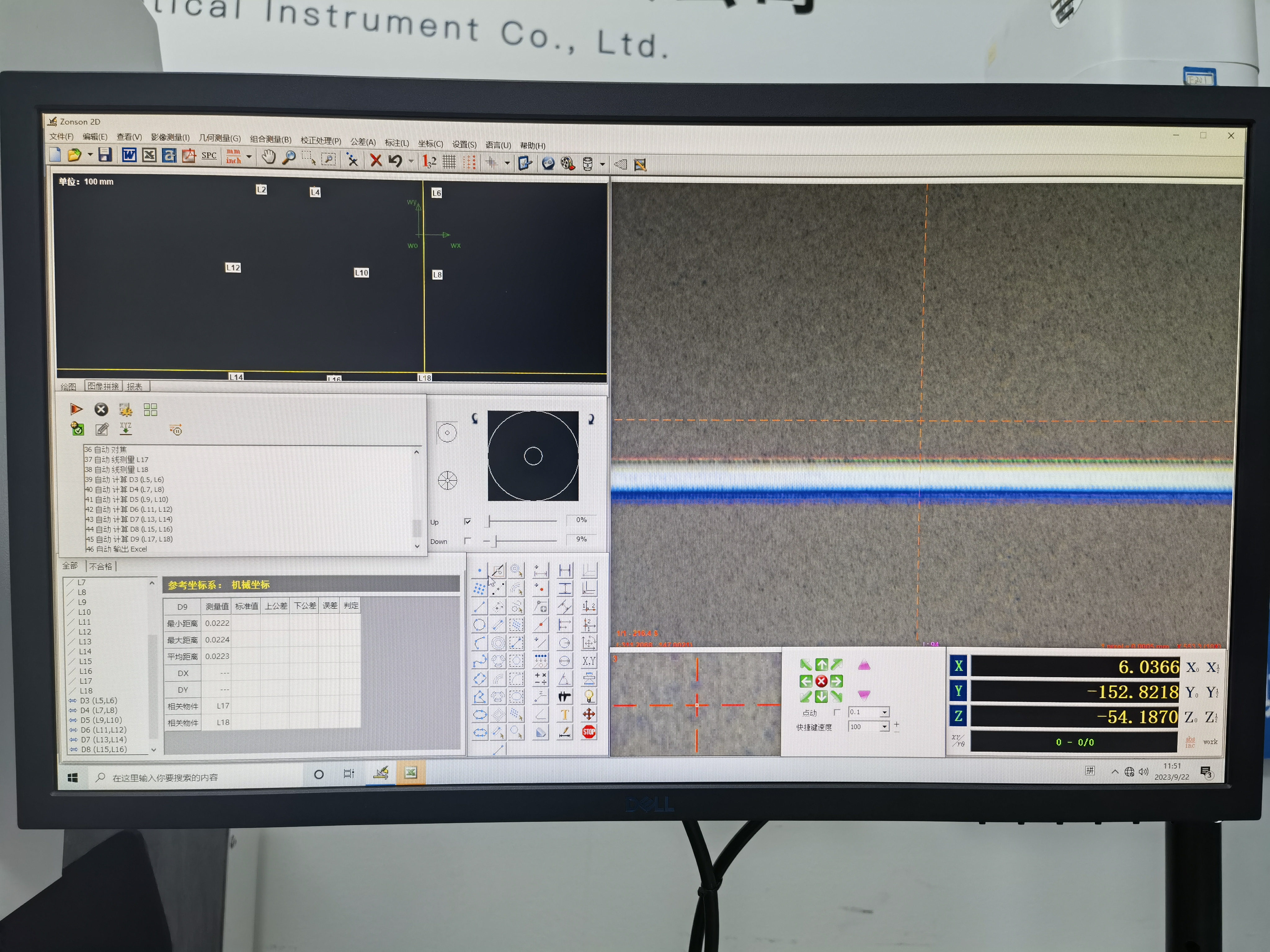Expand the mm/inch unit dropdown arrow
This screenshot has height=952, width=1270.
[x=249, y=157]
